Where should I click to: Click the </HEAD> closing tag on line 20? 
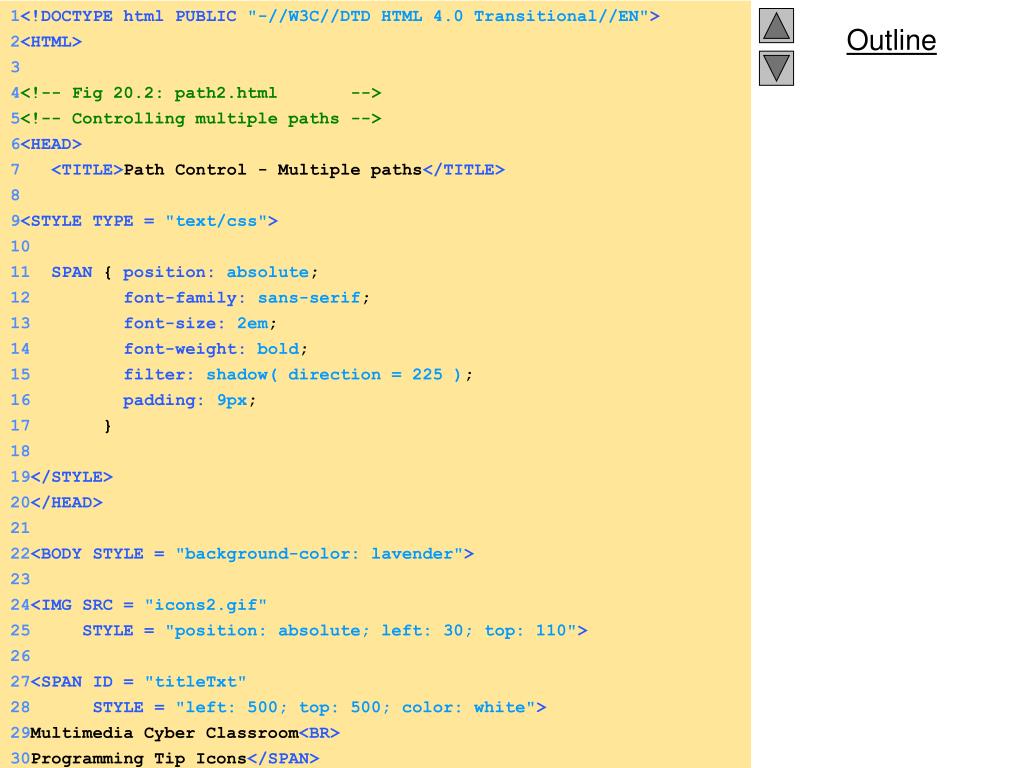[67, 503]
